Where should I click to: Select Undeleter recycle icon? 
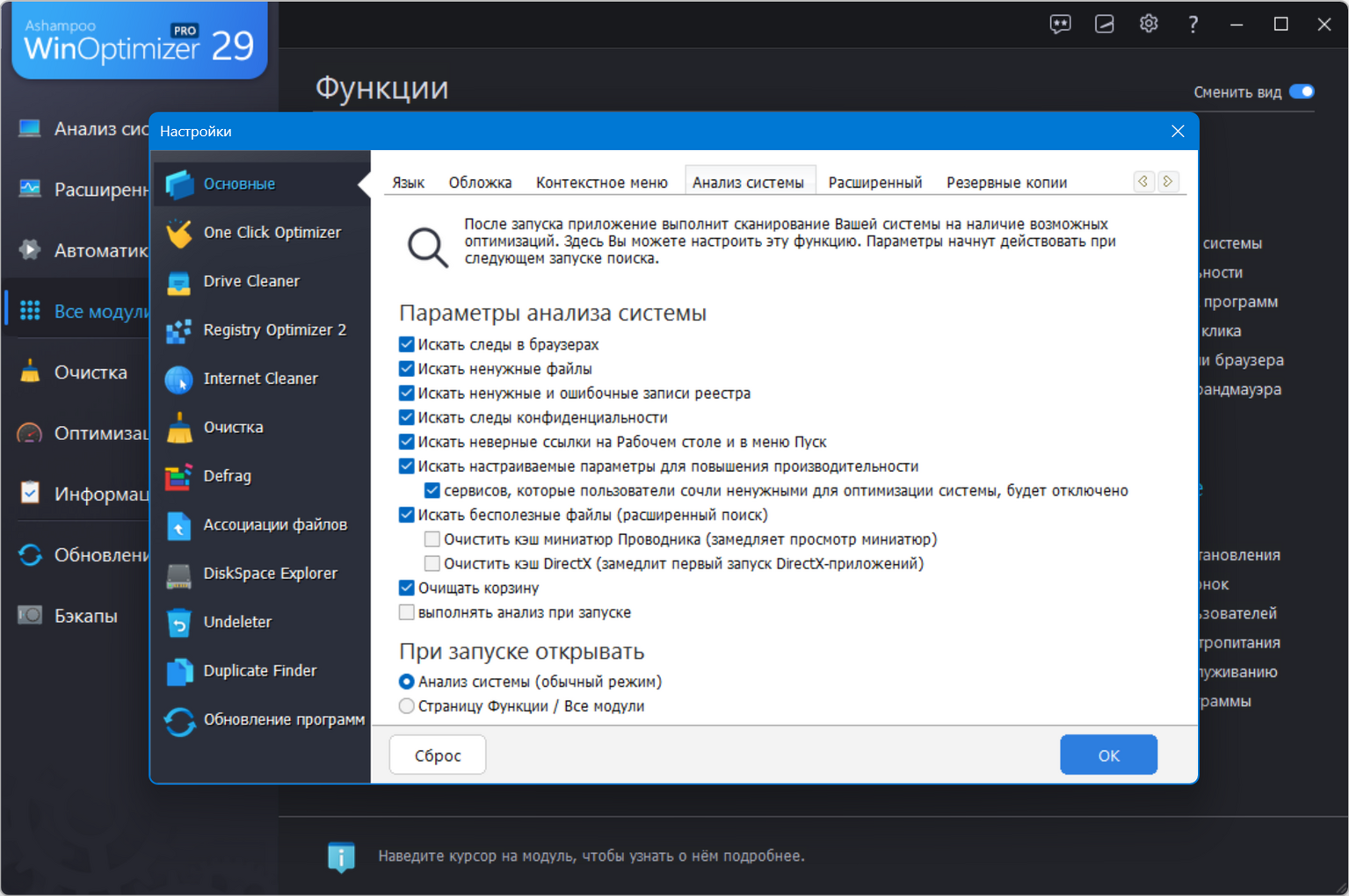point(180,622)
